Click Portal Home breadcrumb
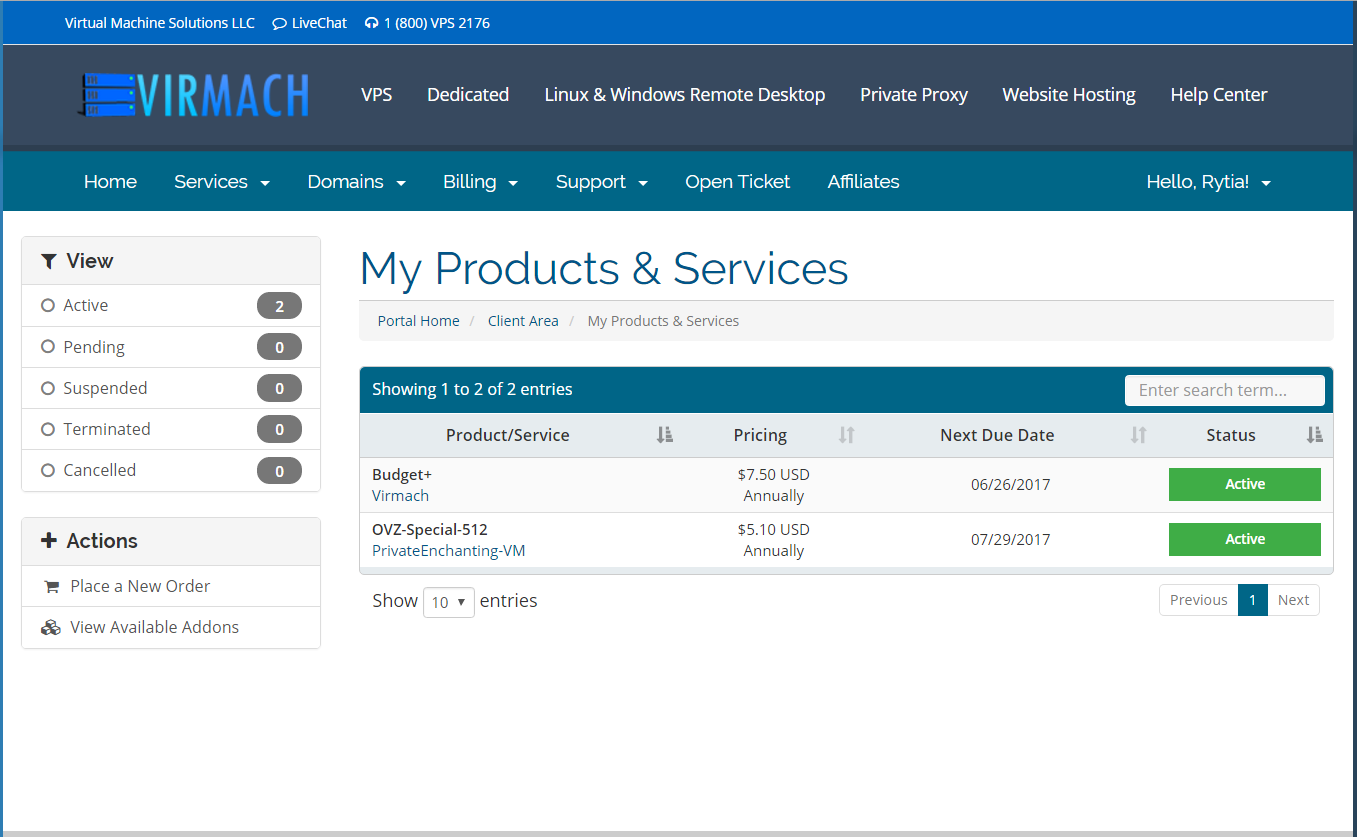The image size is (1357, 837). coord(419,321)
